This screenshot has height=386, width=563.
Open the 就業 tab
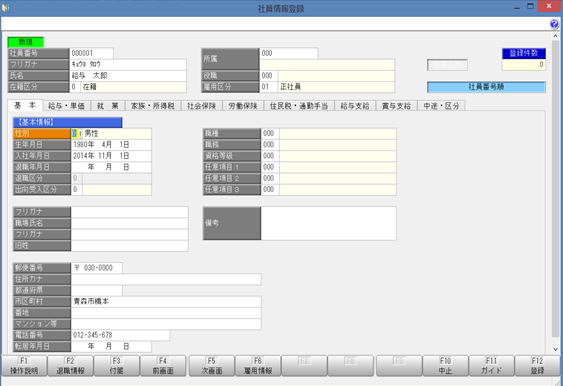(x=108, y=106)
